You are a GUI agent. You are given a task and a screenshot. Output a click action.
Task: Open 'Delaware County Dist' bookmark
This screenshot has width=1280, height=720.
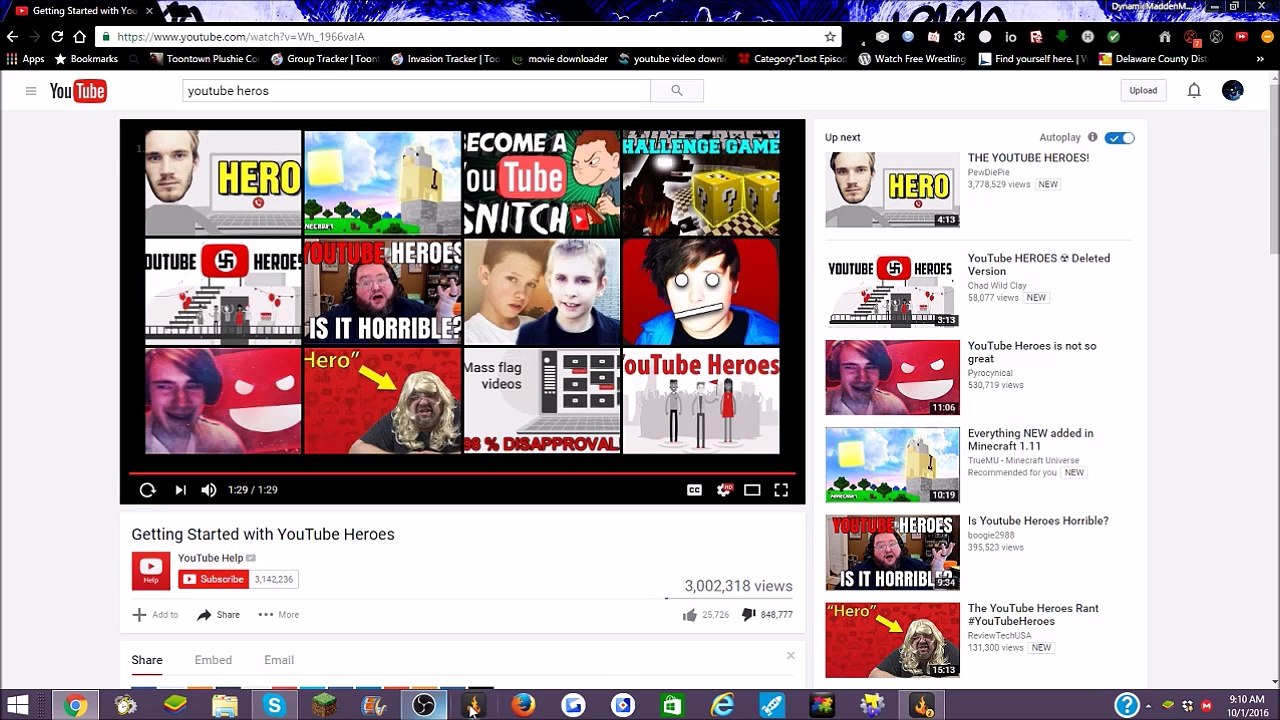point(1153,59)
